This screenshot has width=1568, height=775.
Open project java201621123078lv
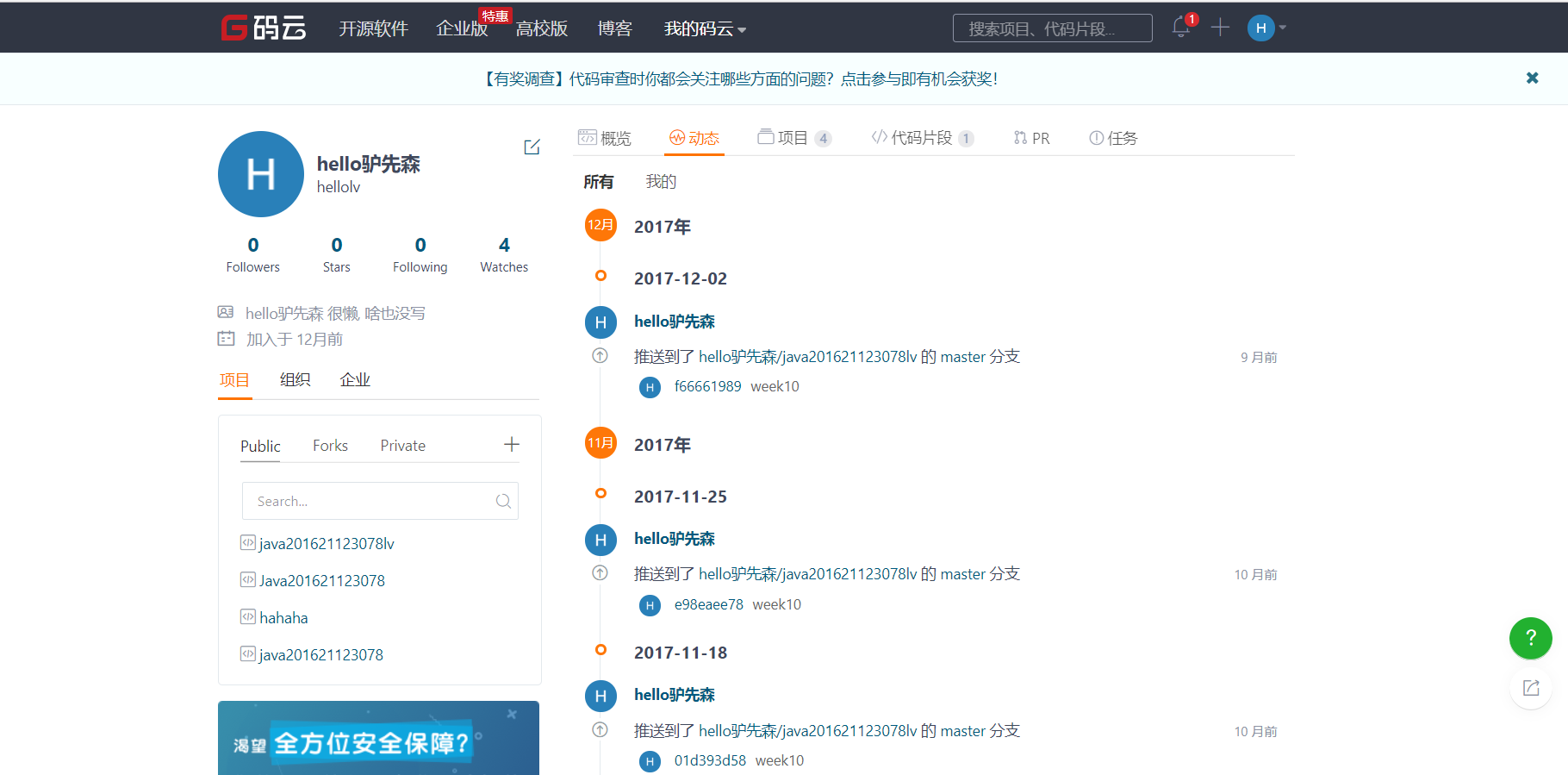[x=327, y=544]
